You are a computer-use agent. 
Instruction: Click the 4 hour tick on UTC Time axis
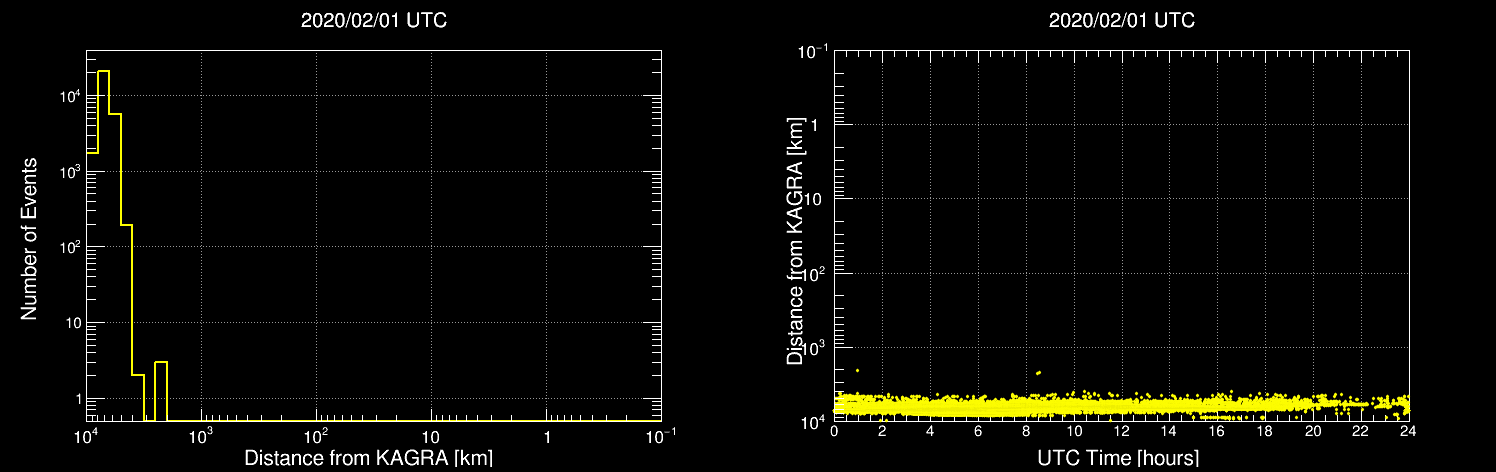tap(930, 432)
